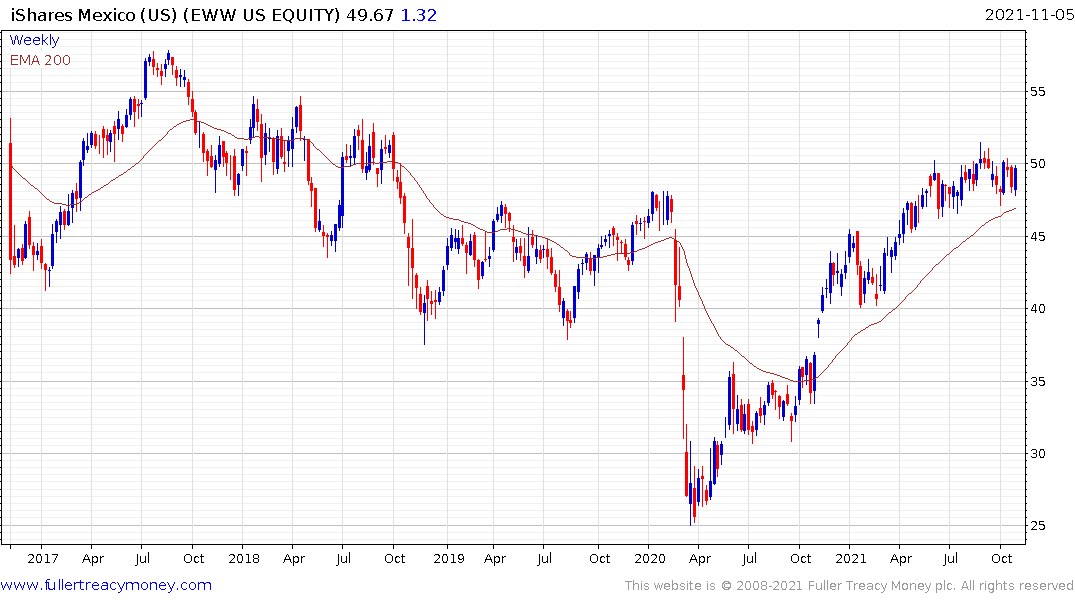
Task: Select the chart title 'iShares Mexico (US) (EWW US EQUITY)'
Action: 175,15
